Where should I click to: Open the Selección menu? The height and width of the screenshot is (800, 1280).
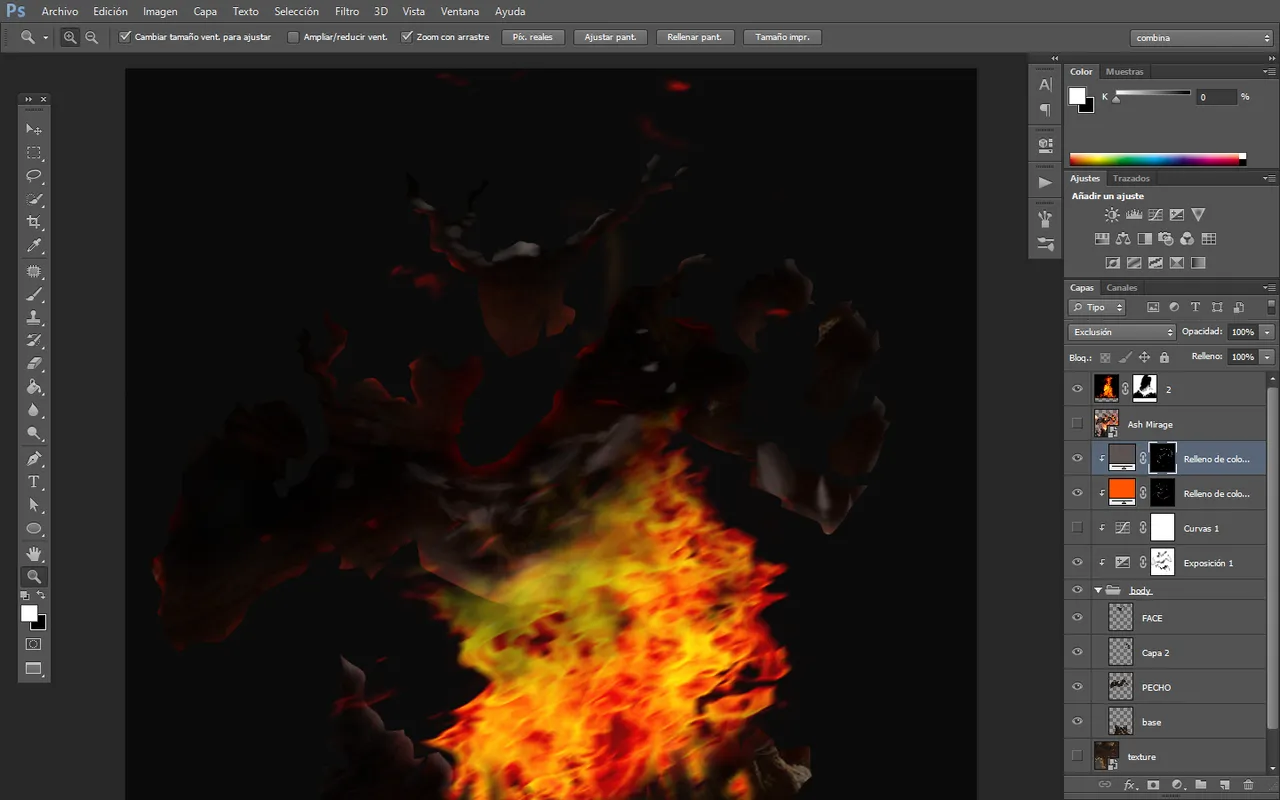[x=296, y=12]
